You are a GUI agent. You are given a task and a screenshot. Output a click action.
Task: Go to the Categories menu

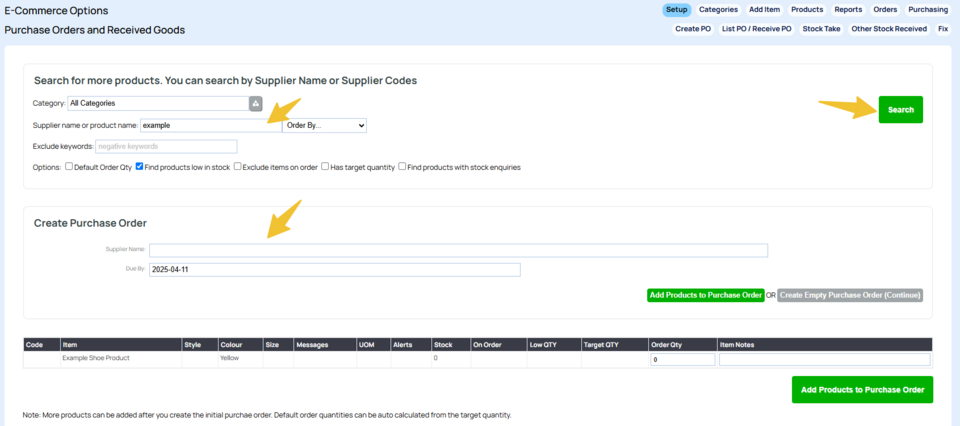pos(718,10)
